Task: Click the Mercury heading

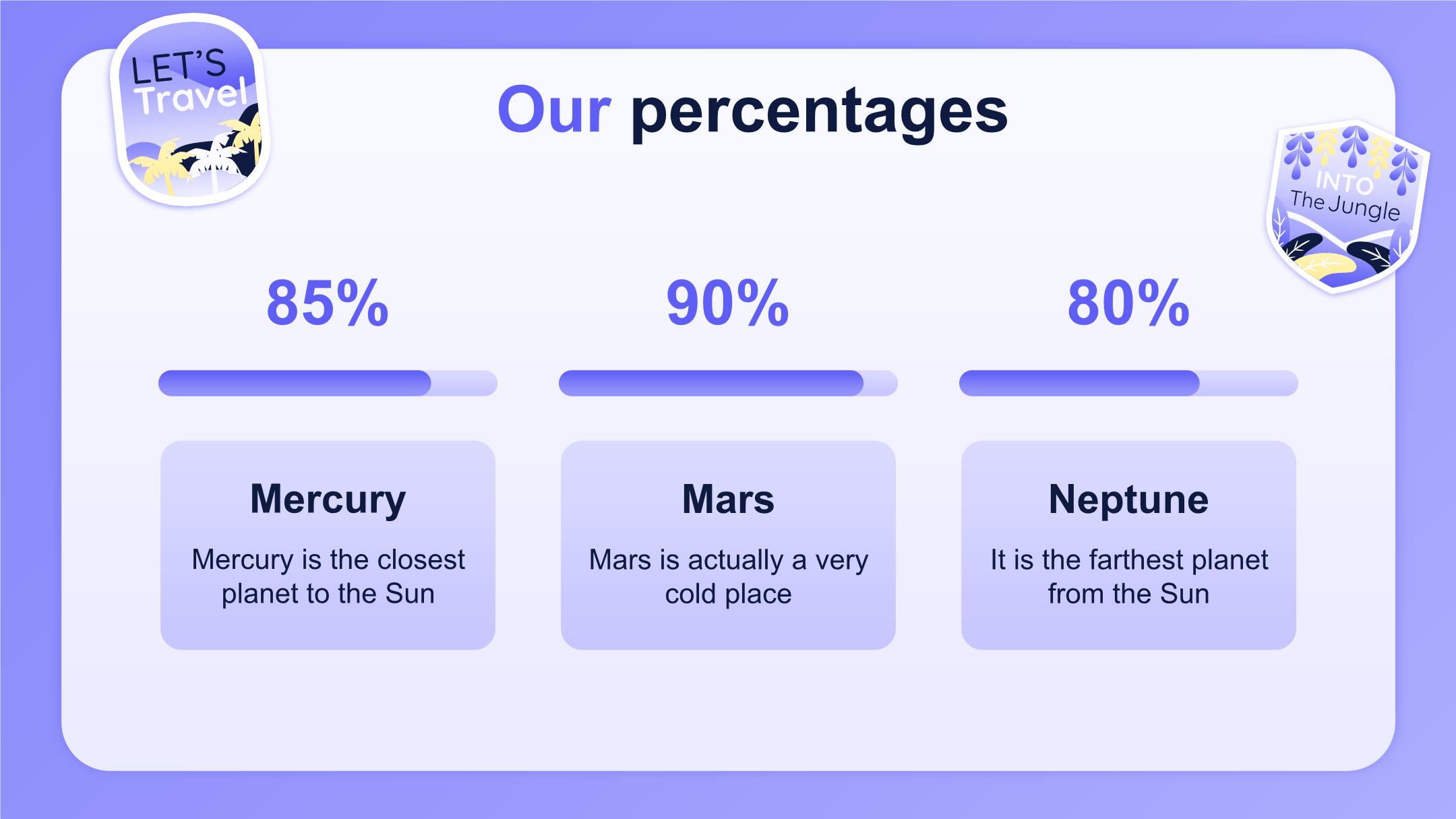Action: tap(328, 499)
